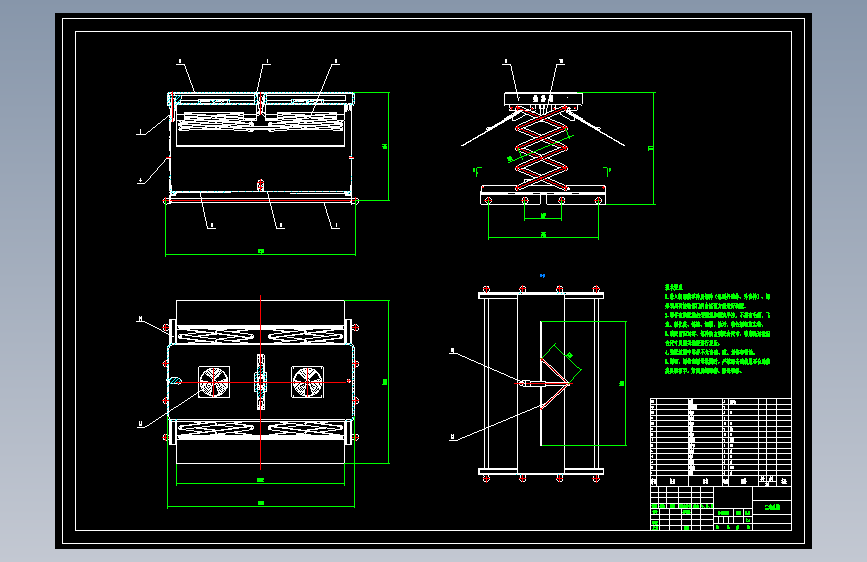
Task: Select the red vertical centerline in plan view
Action: [260, 382]
